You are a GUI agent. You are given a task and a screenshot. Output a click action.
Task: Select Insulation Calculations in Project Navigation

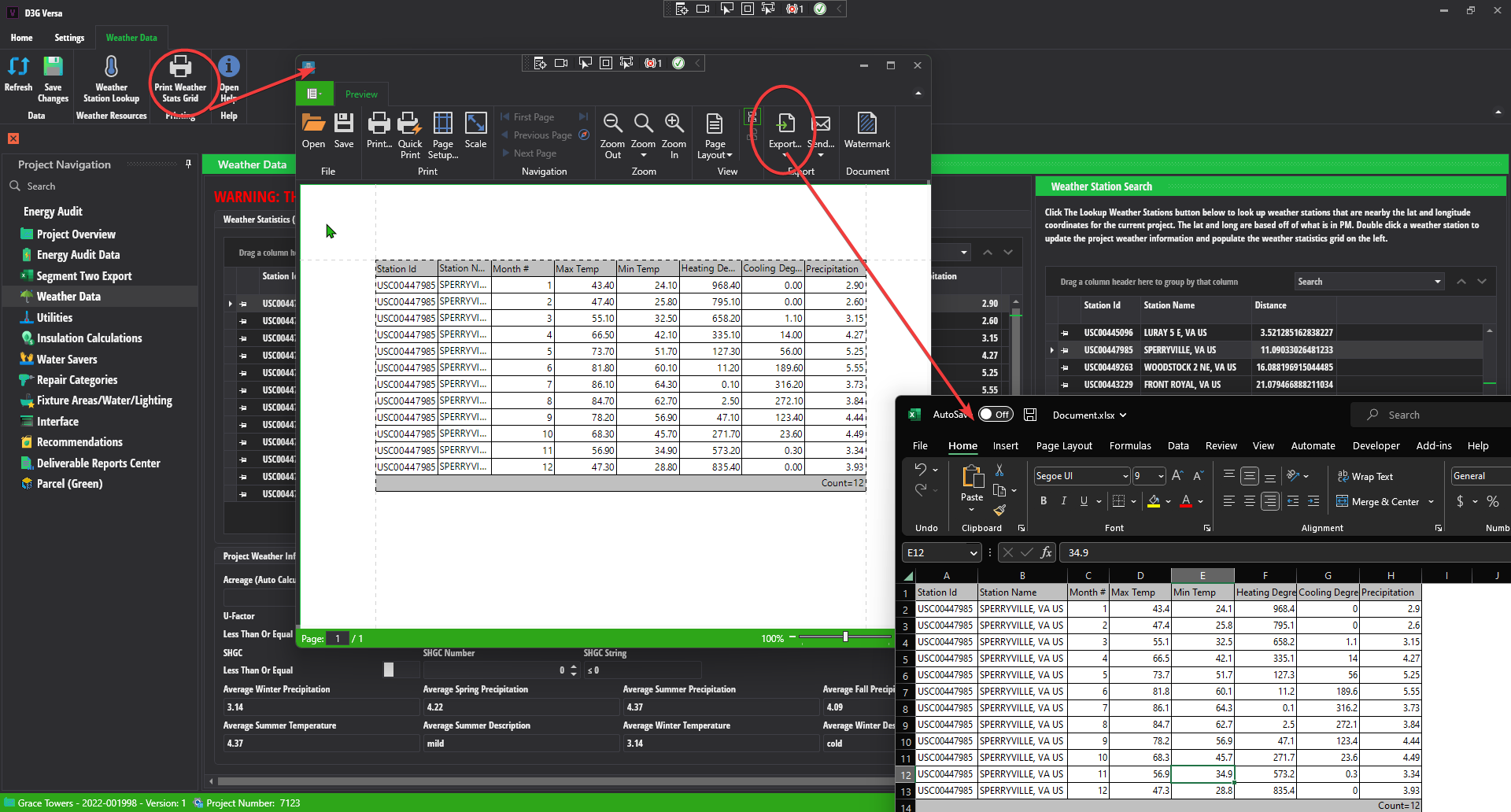coord(89,338)
